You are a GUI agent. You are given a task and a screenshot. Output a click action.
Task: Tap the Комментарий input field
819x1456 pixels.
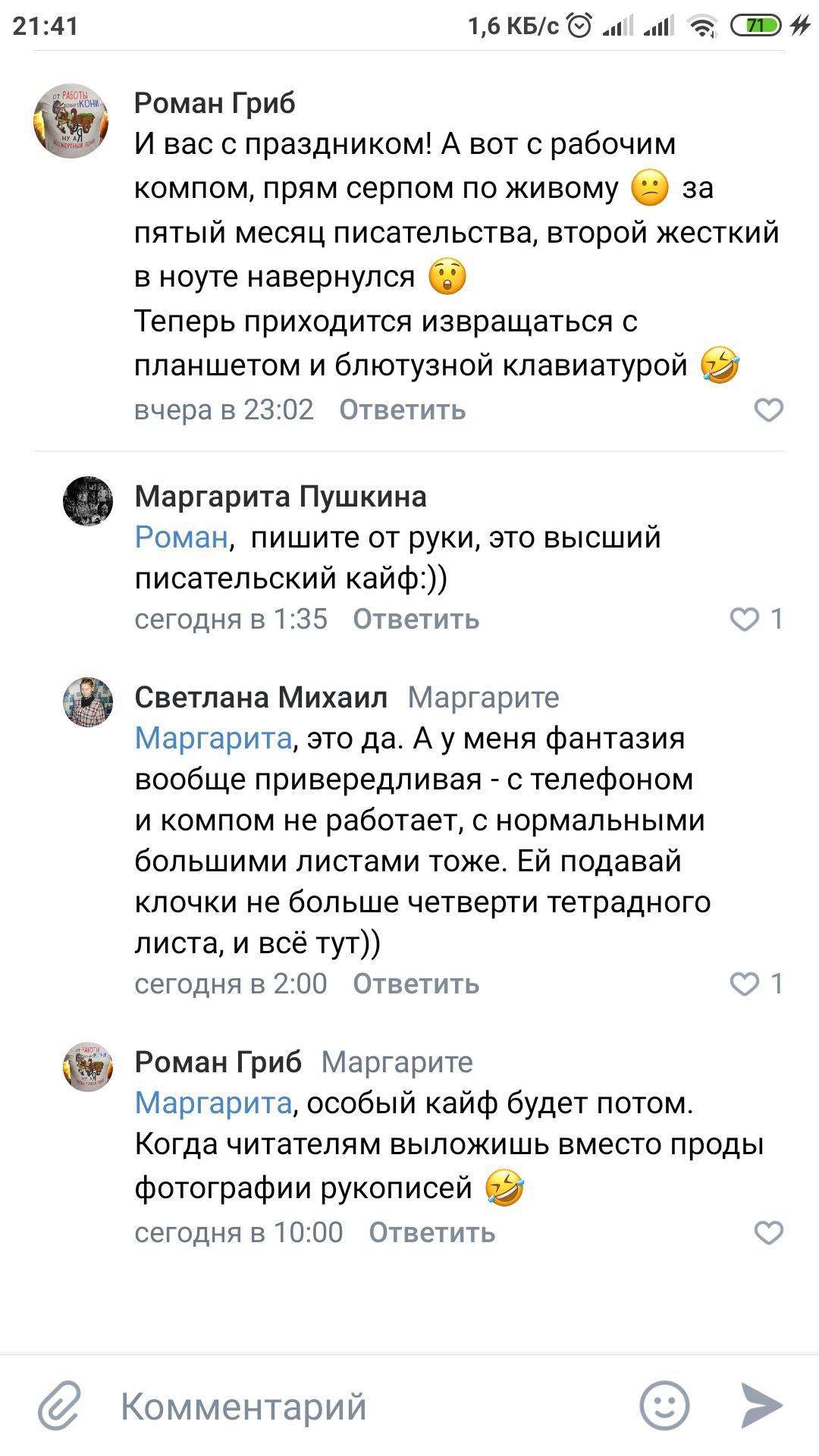coord(364,1405)
